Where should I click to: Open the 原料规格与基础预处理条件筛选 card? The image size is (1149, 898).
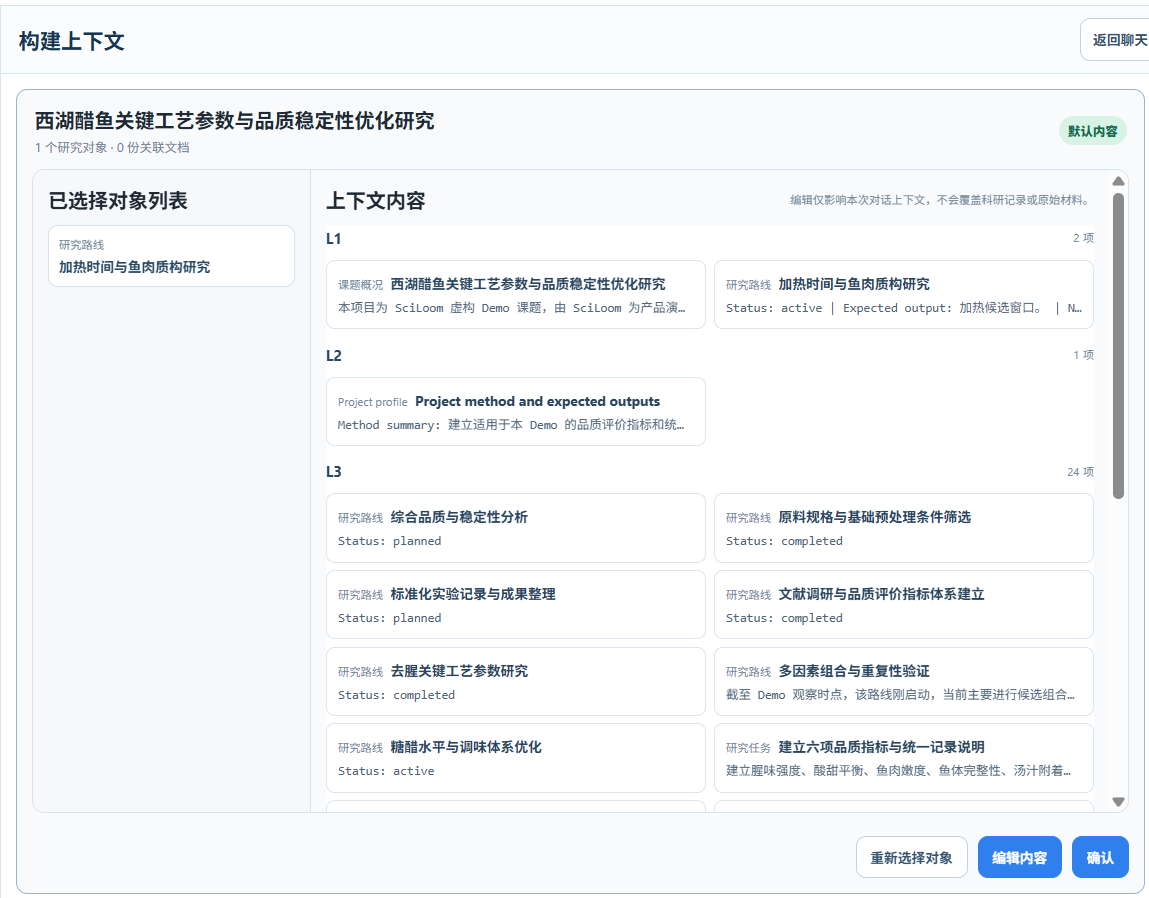click(904, 528)
